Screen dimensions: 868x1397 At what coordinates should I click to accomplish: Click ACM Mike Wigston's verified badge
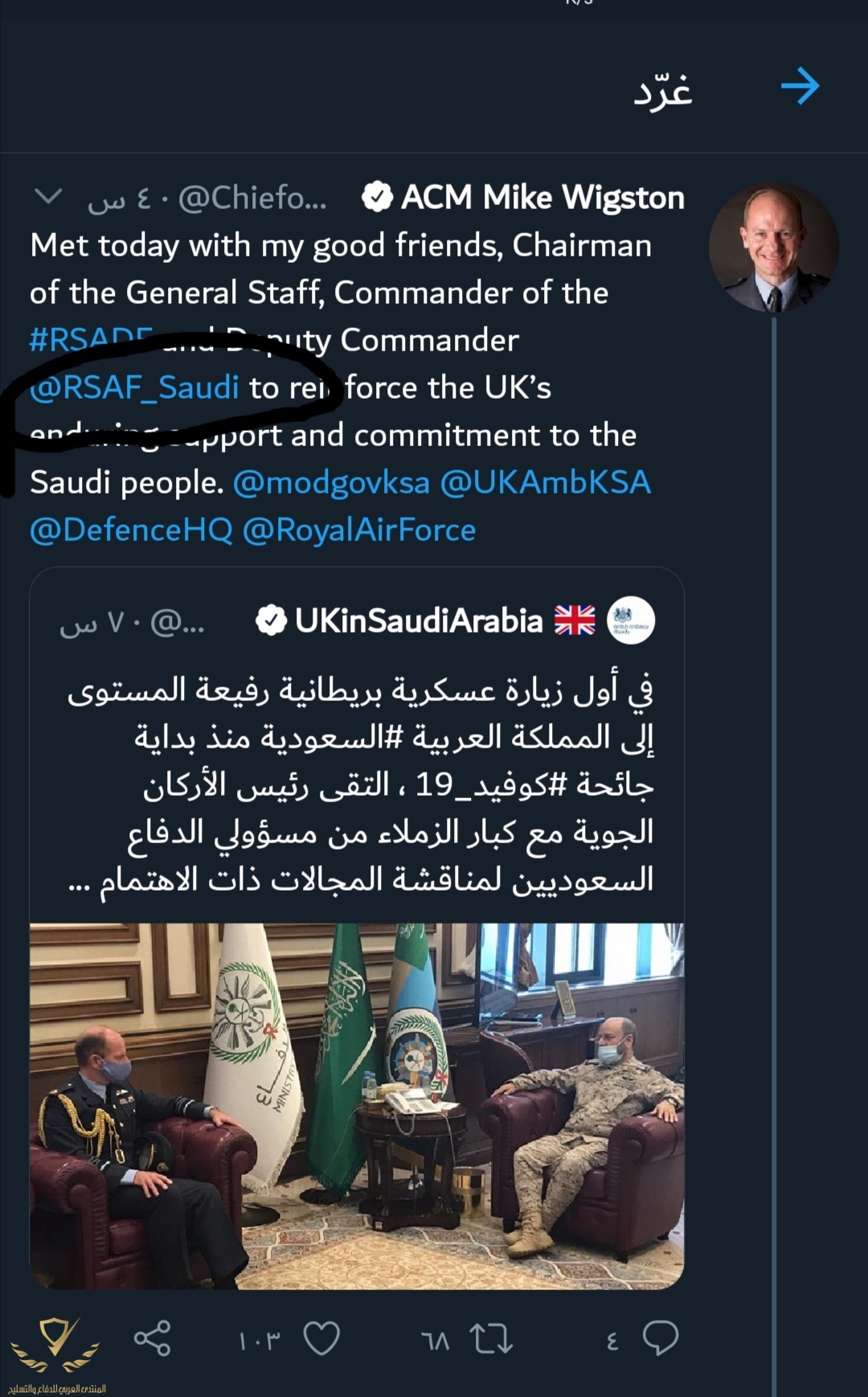click(x=378, y=196)
